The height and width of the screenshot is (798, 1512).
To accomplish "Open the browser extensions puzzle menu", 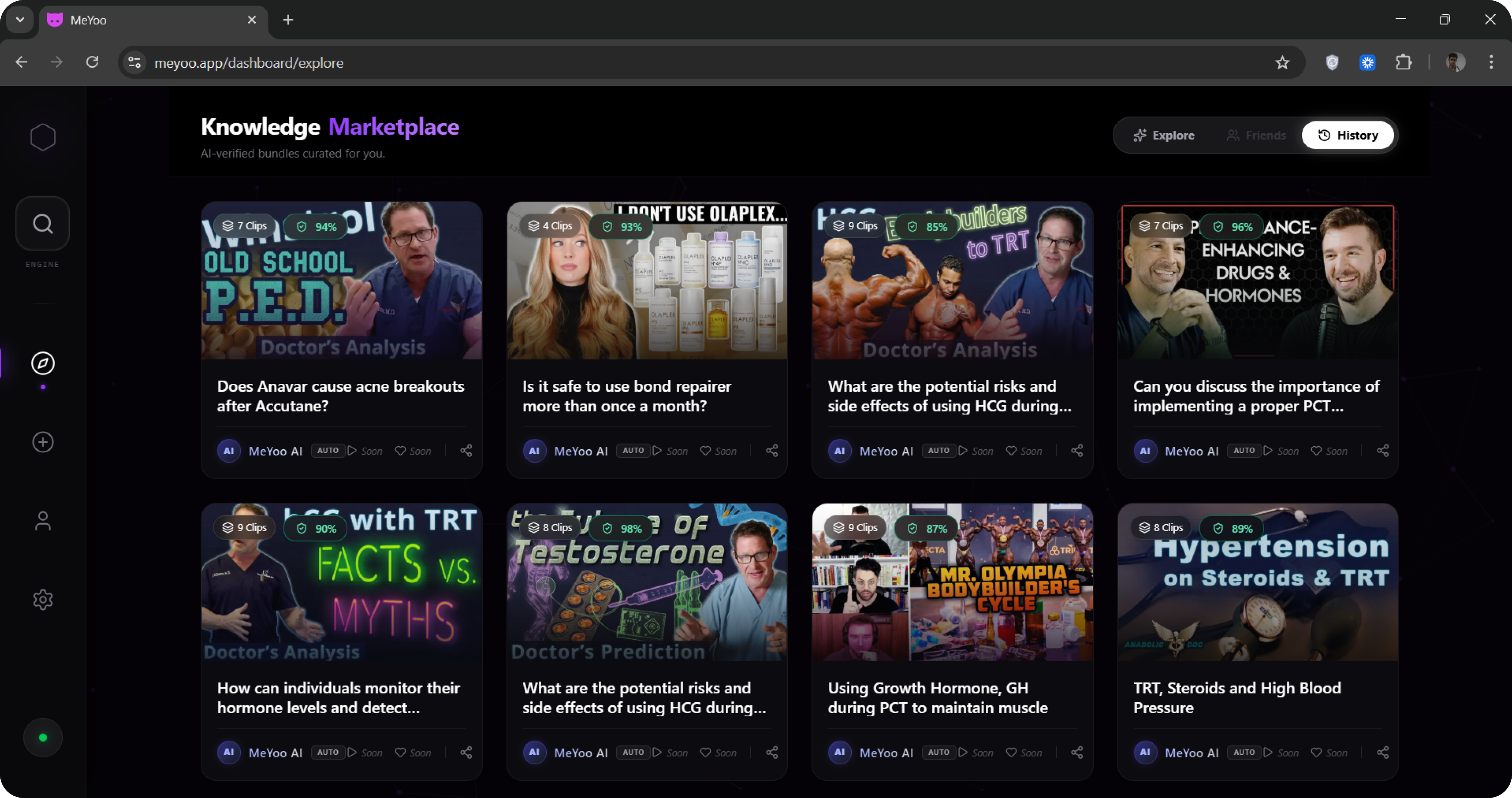I will [1403, 62].
